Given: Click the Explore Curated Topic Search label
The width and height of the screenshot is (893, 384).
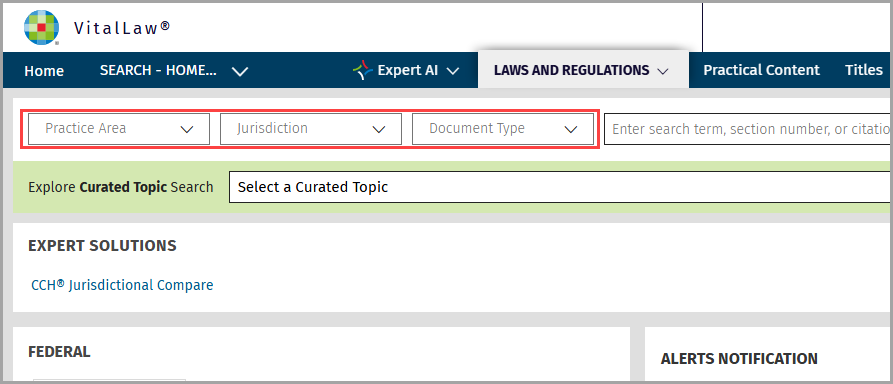Looking at the screenshot, I should [x=121, y=187].
